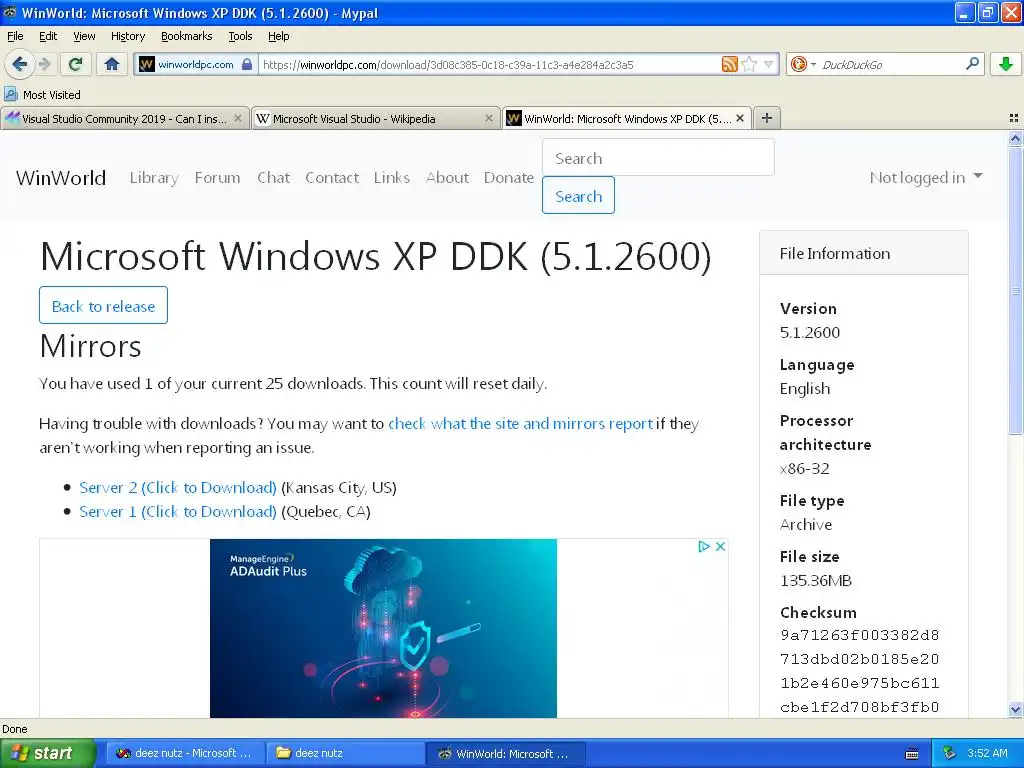Image resolution: width=1024 pixels, height=768 pixels.
Task: Open the Library nav link
Action: [154, 178]
